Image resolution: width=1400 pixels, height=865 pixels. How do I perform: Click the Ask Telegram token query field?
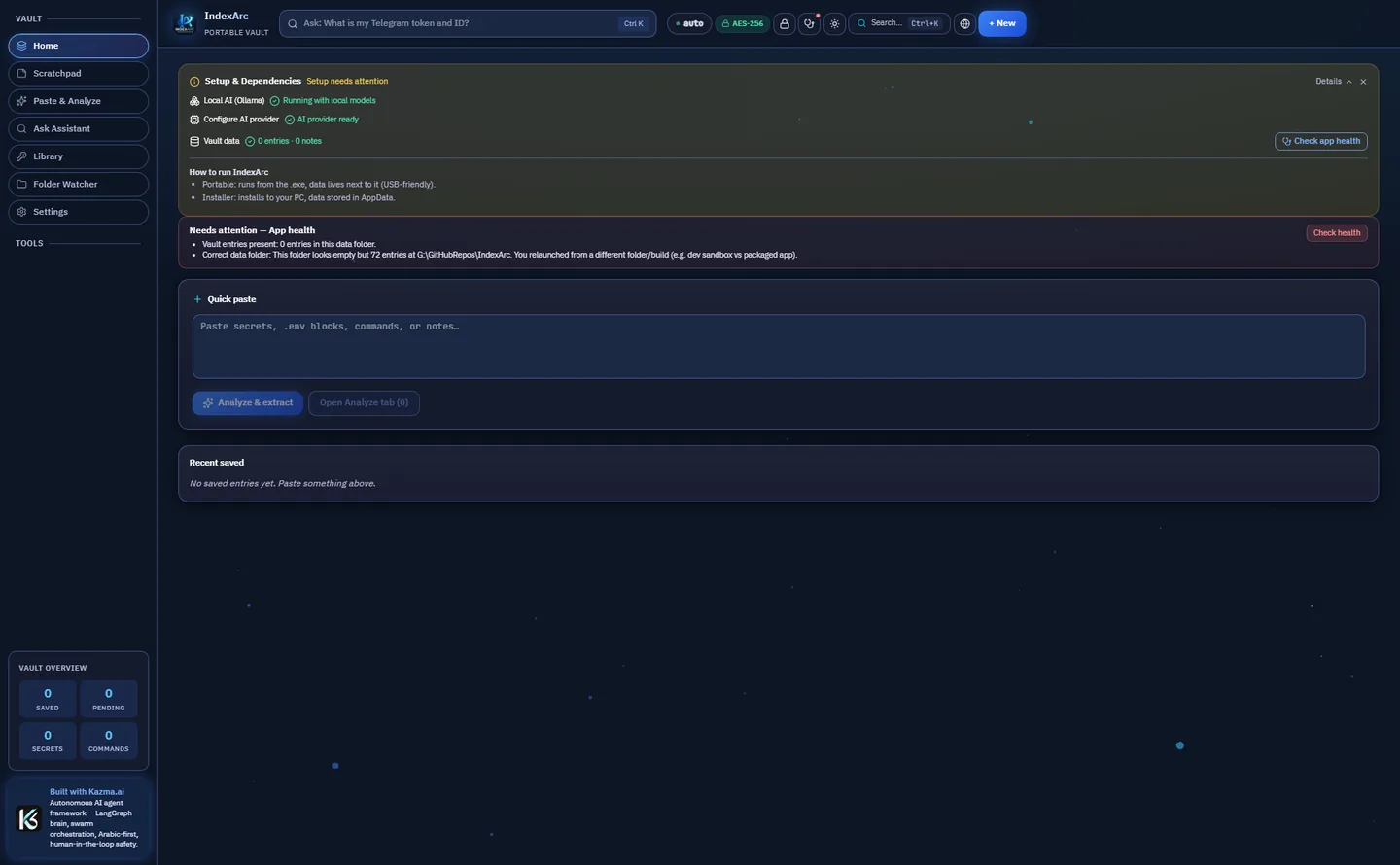(468, 23)
